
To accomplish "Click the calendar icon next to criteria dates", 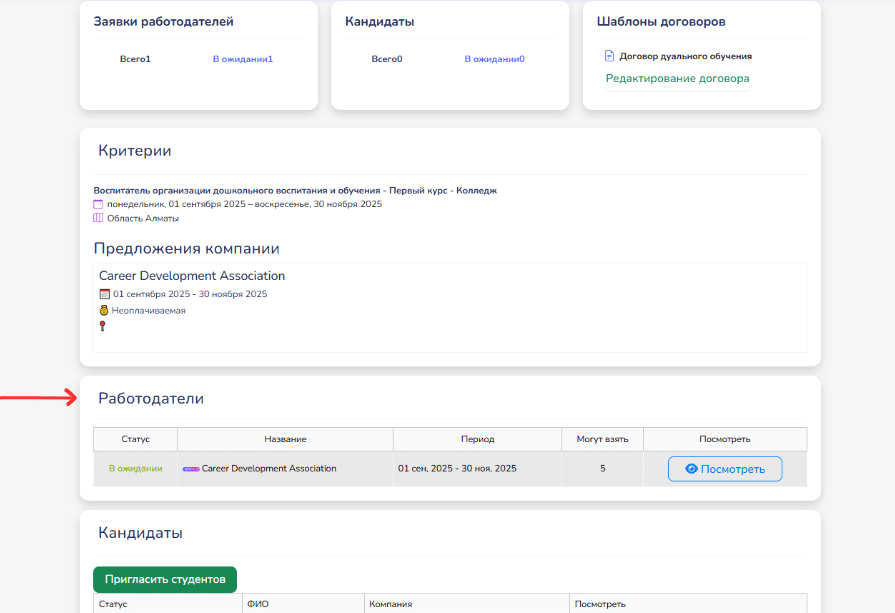I will 98,204.
